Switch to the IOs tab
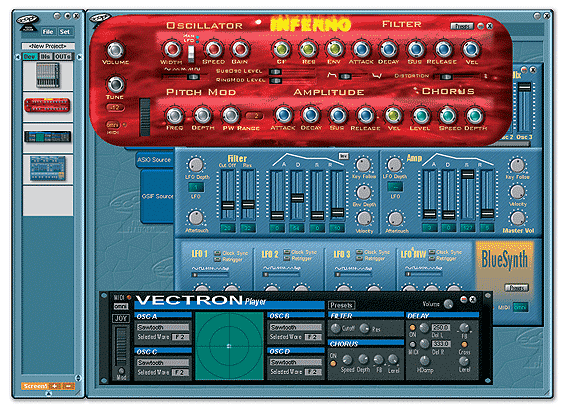The width and height of the screenshot is (567, 413). pyautogui.click(x=45, y=57)
